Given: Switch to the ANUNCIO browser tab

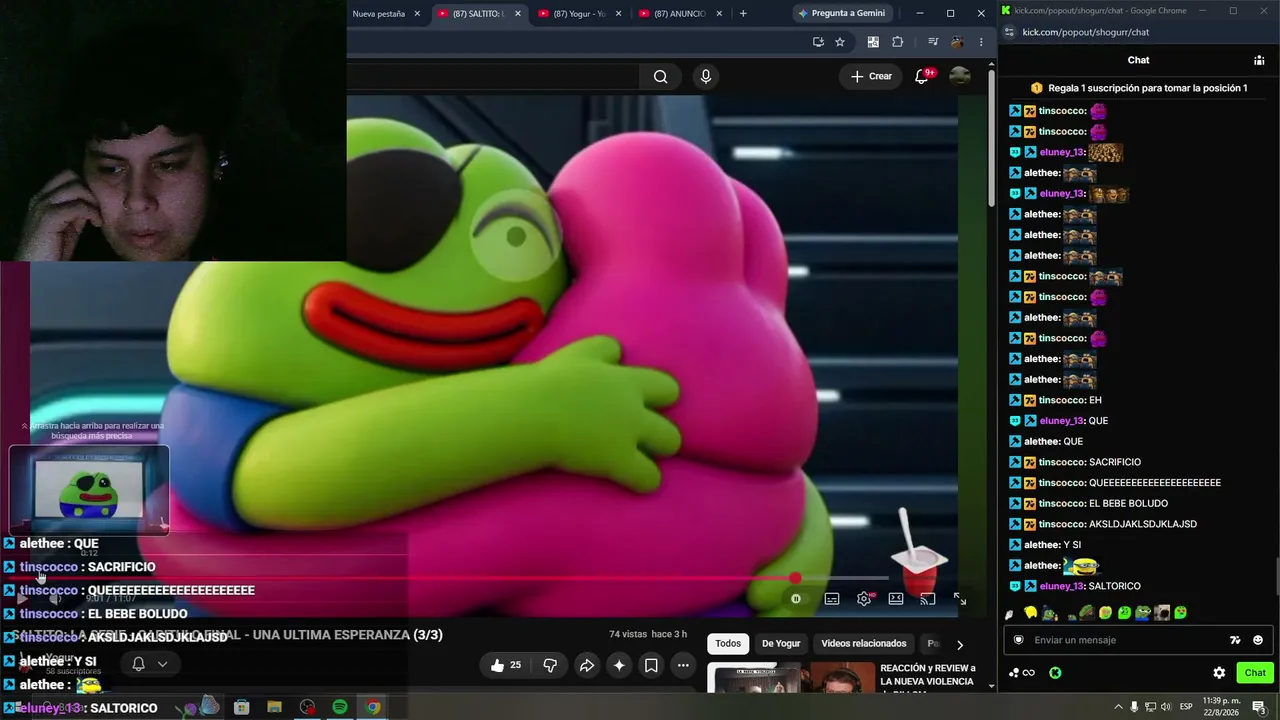Looking at the screenshot, I should point(680,14).
